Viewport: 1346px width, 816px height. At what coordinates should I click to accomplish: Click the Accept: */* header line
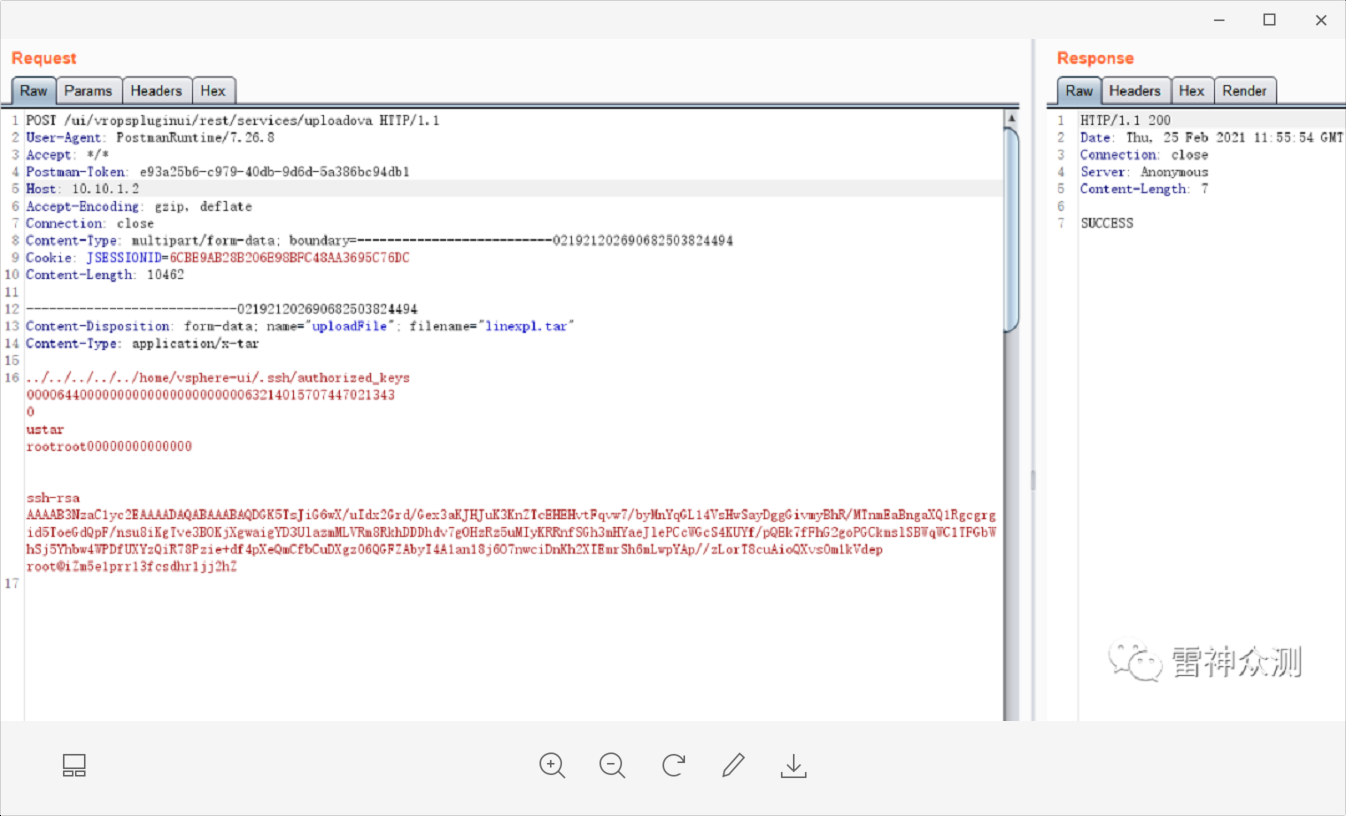[x=67, y=155]
